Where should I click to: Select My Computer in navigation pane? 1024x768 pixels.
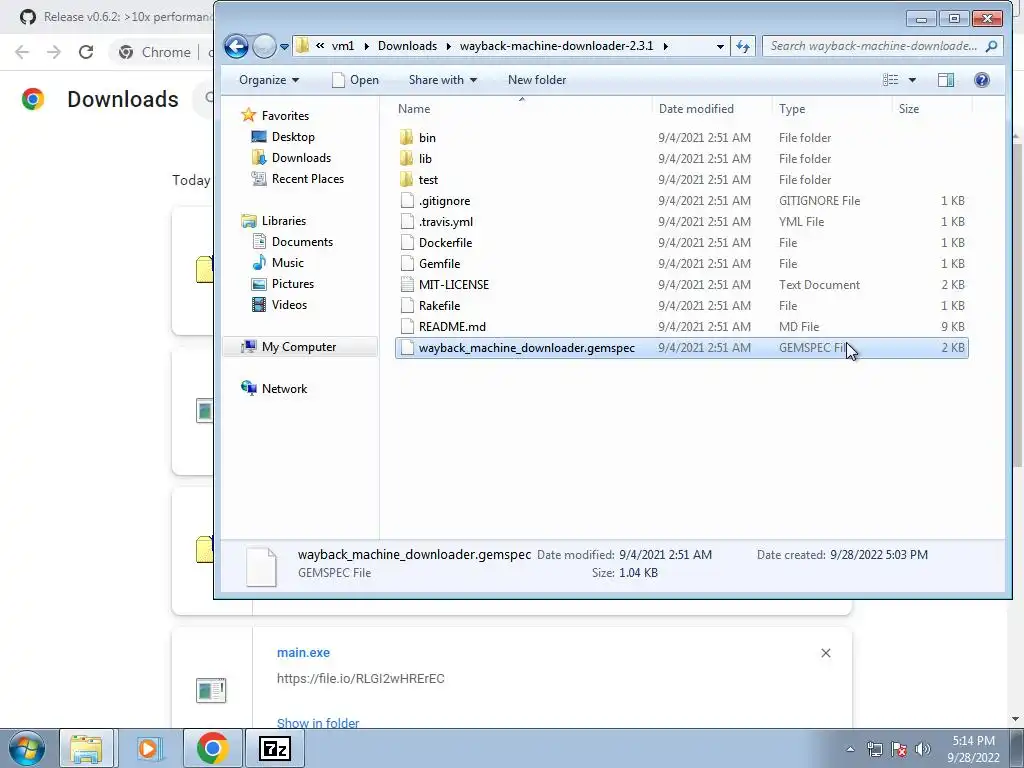pyautogui.click(x=299, y=347)
